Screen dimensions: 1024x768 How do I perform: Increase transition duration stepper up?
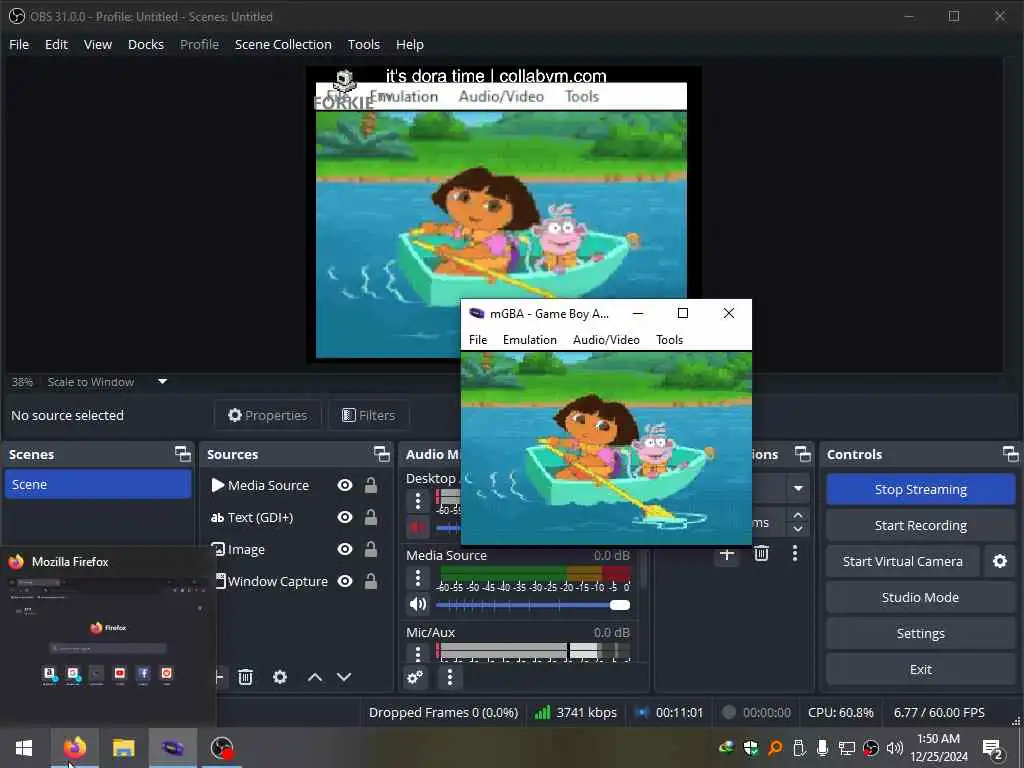[x=798, y=515]
